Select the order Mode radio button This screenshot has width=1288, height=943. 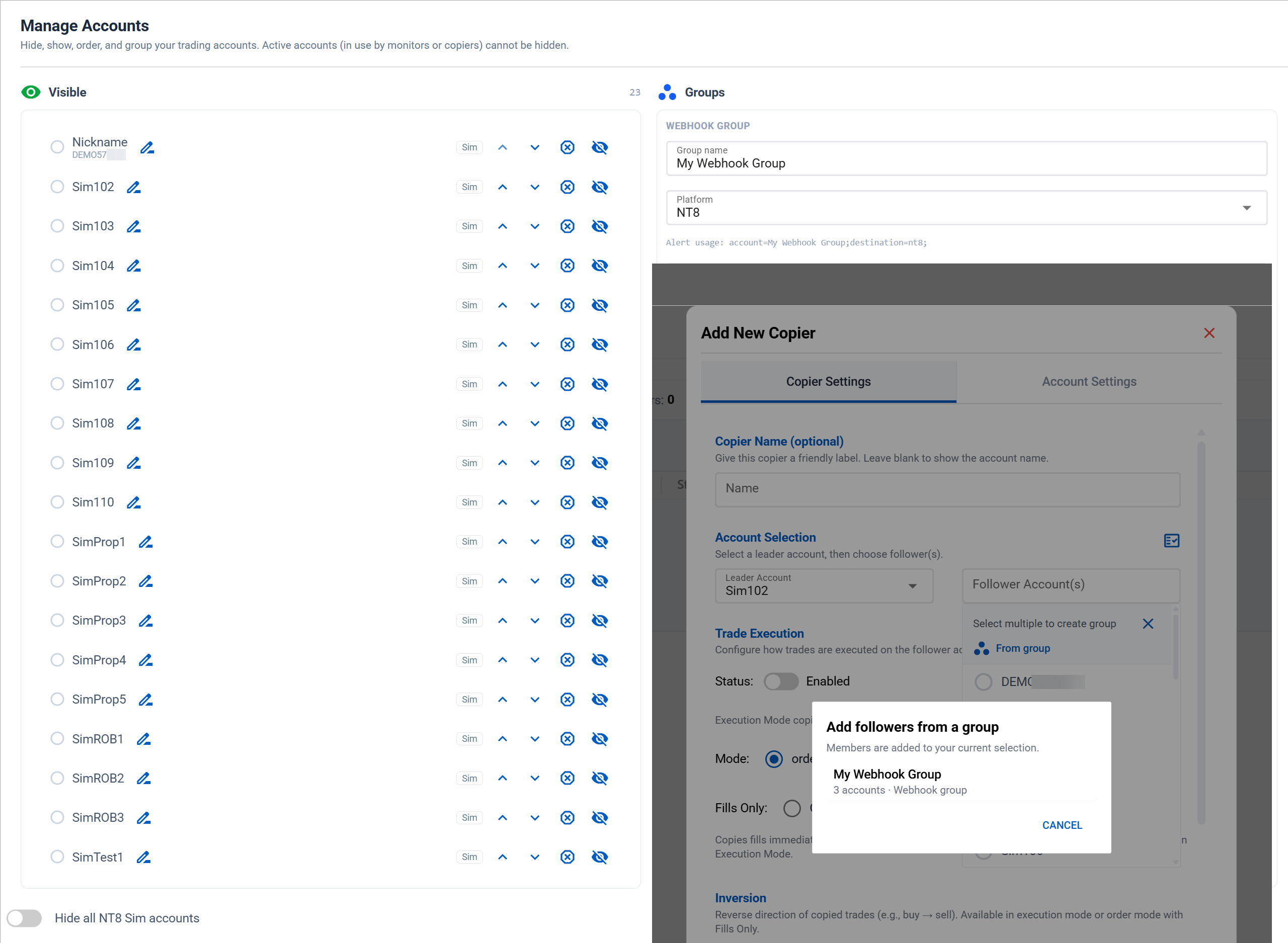[x=774, y=758]
